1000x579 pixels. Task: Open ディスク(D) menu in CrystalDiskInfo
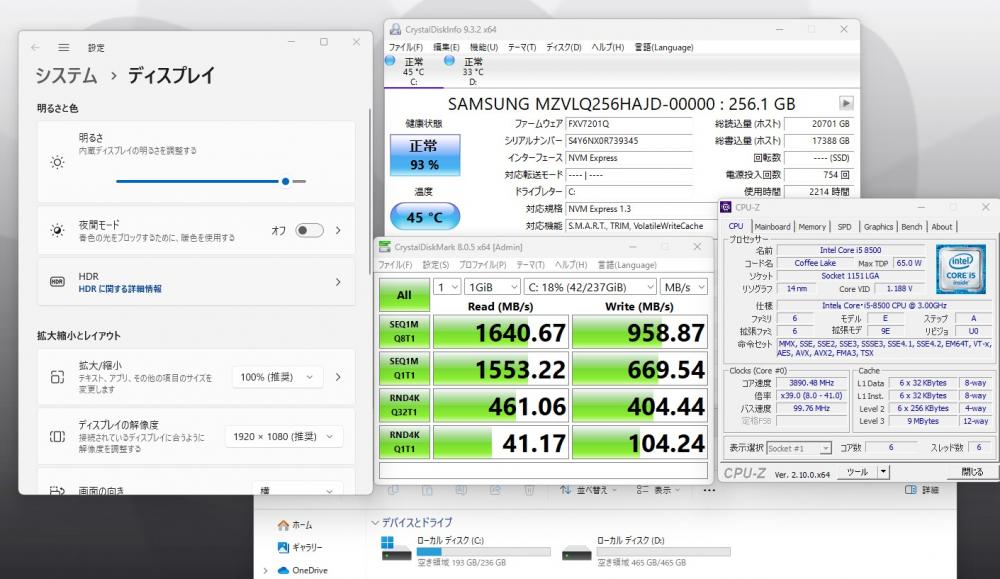click(564, 47)
